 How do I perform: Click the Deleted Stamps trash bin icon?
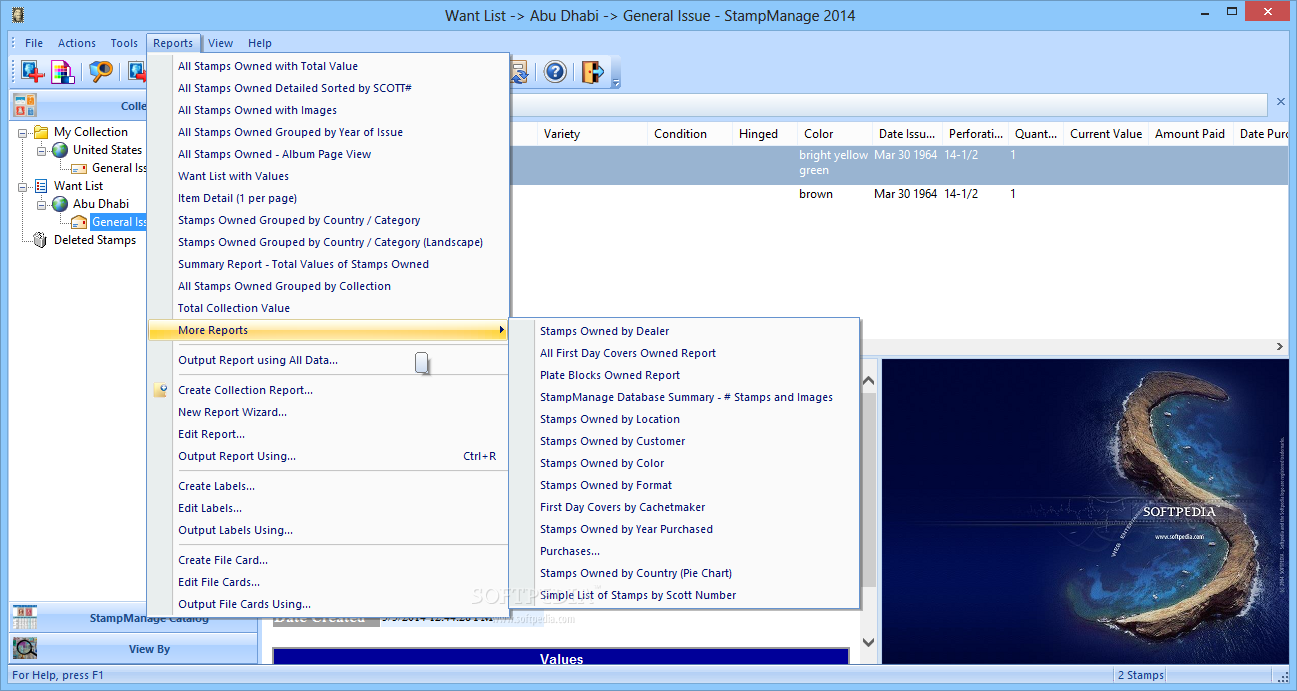point(41,240)
